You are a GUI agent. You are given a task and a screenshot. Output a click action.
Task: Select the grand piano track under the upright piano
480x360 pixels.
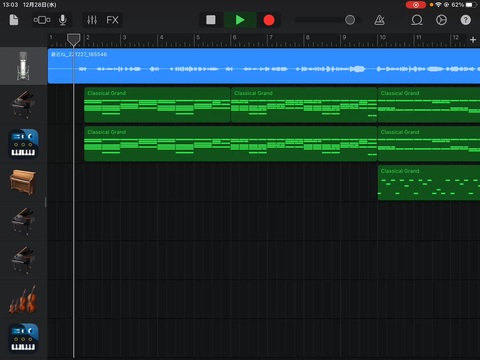click(x=23, y=221)
